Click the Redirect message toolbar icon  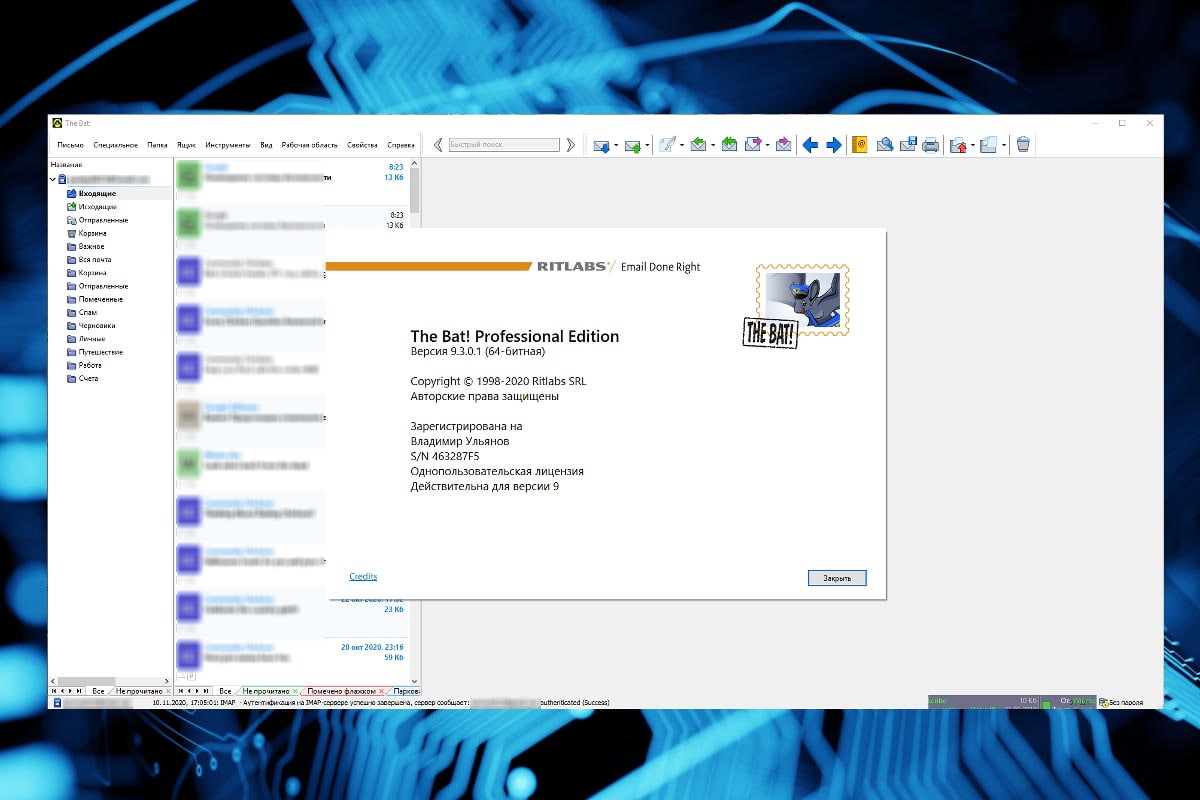point(783,145)
